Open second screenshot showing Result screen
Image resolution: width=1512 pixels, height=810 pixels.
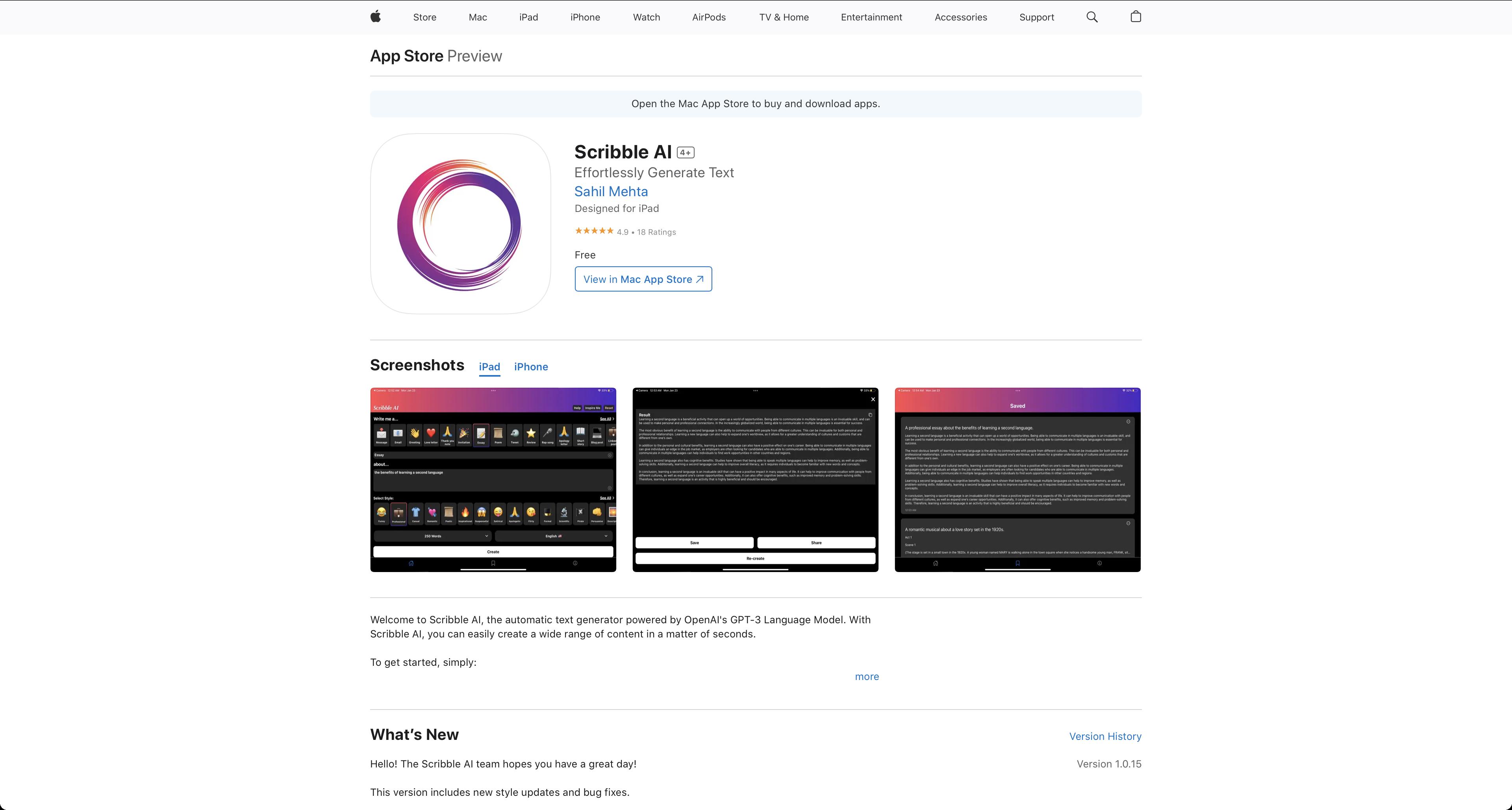756,479
